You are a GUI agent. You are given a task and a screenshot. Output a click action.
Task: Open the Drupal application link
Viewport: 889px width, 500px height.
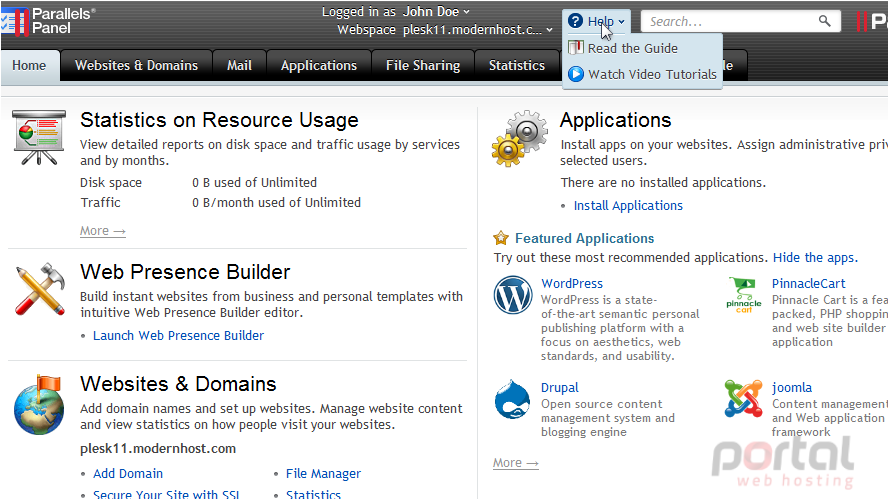560,388
